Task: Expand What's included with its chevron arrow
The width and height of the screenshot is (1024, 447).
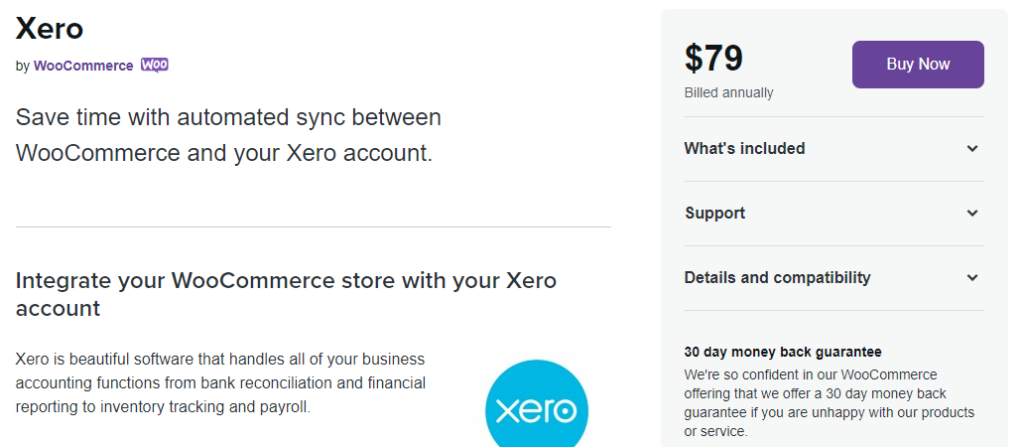Action: pyautogui.click(x=972, y=149)
